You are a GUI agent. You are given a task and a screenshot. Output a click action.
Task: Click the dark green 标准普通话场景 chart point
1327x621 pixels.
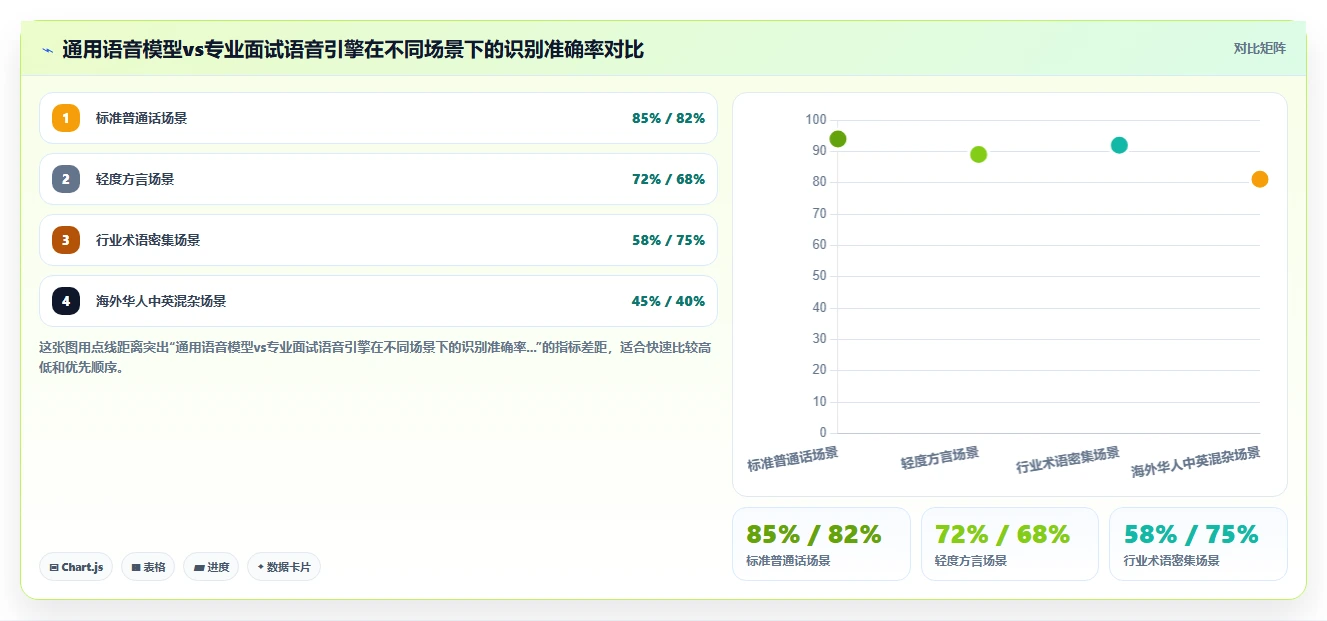click(838, 139)
